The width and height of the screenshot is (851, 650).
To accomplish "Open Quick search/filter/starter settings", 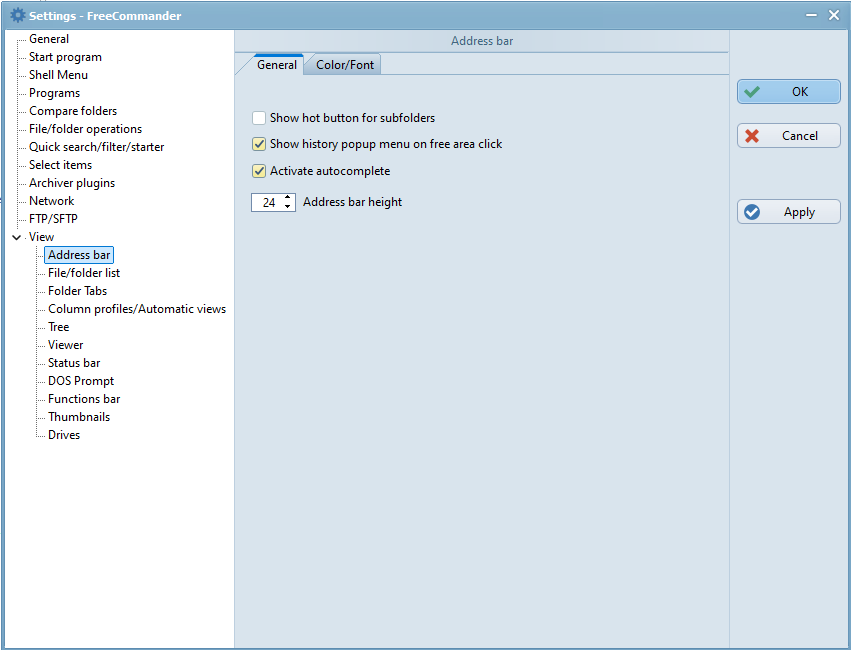I will tap(96, 146).
